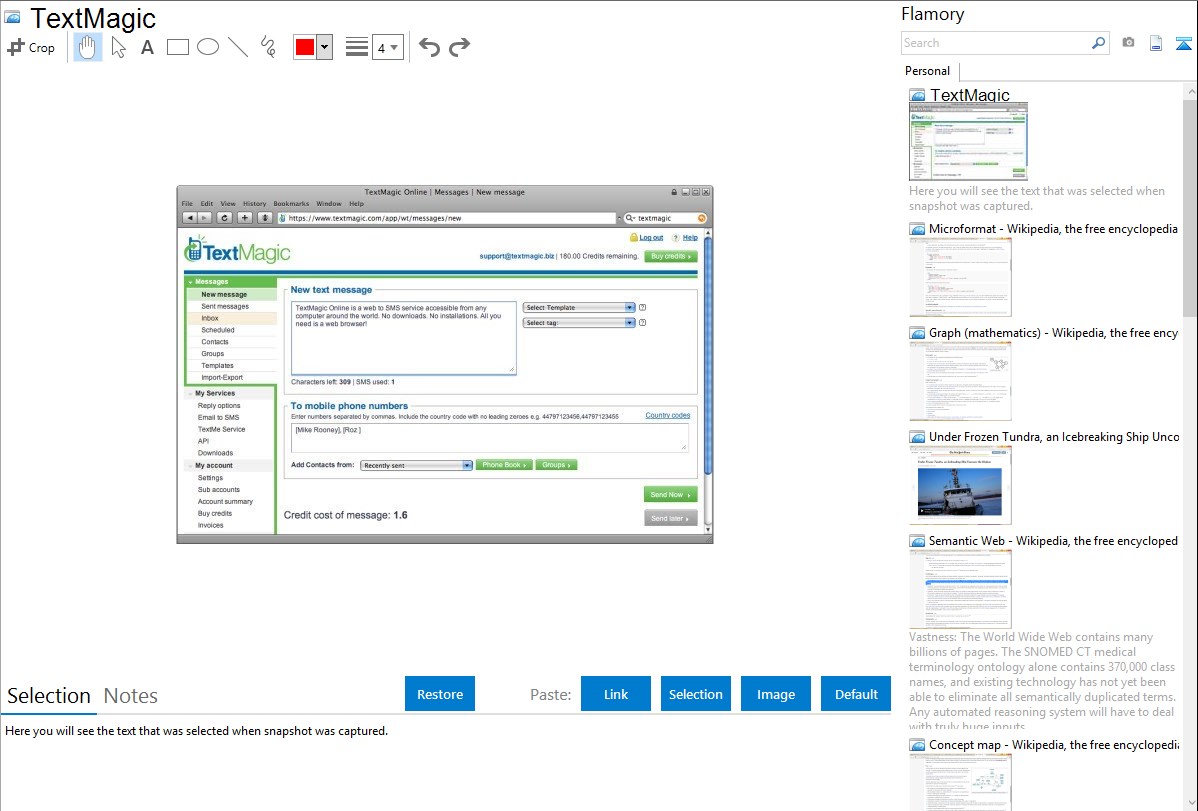Click Phone Book button in screenshot
Viewport: 1198px width, 811px height.
point(504,465)
